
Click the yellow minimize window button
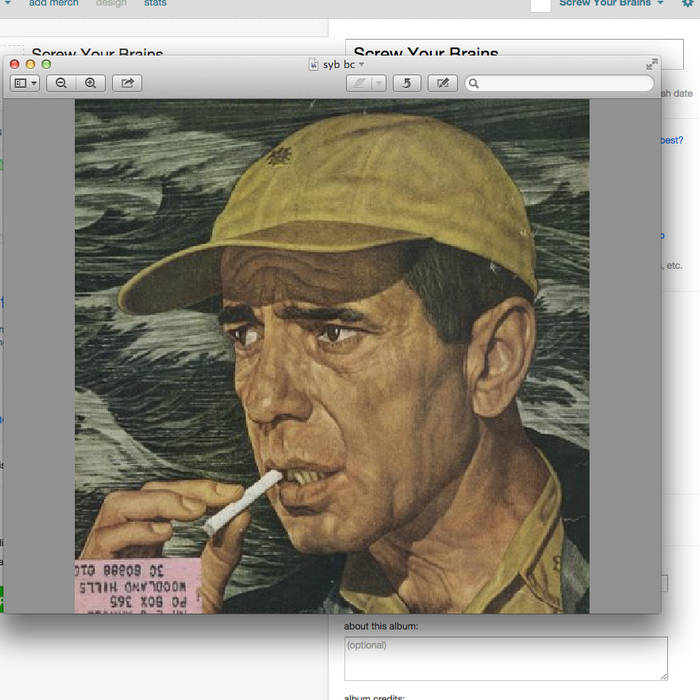pyautogui.click(x=30, y=64)
